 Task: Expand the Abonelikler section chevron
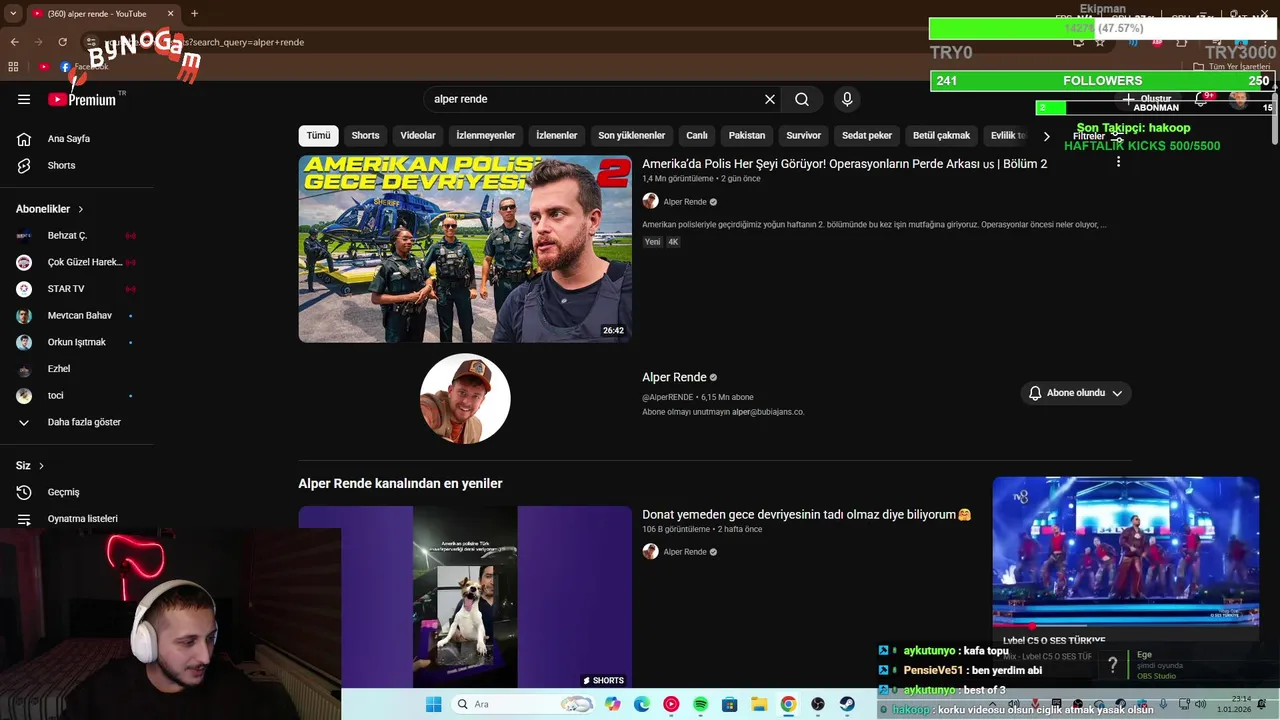tap(81, 209)
